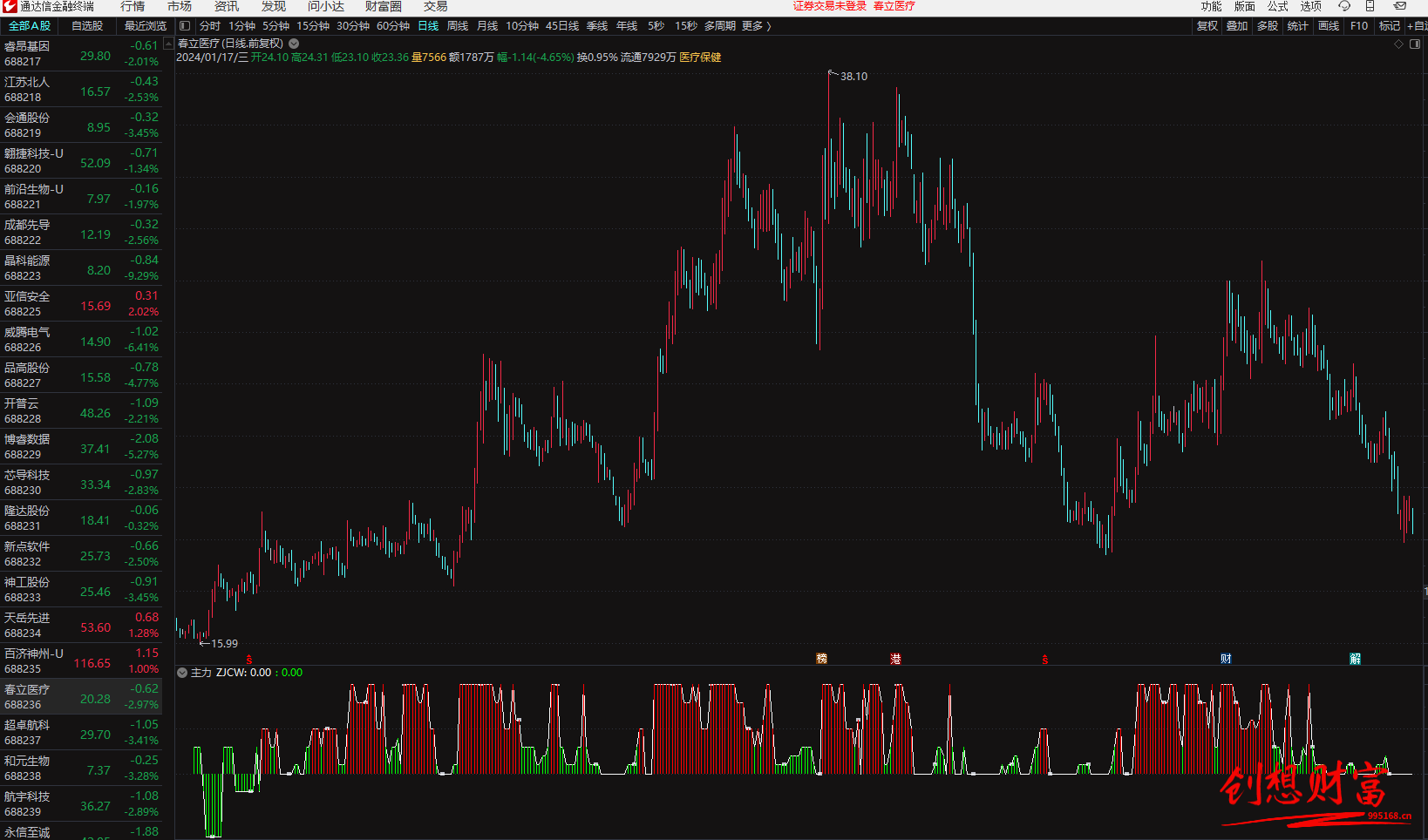Viewport: 1428px width, 840px height.
Task: Open the 行情 menu
Action: [x=133, y=6]
